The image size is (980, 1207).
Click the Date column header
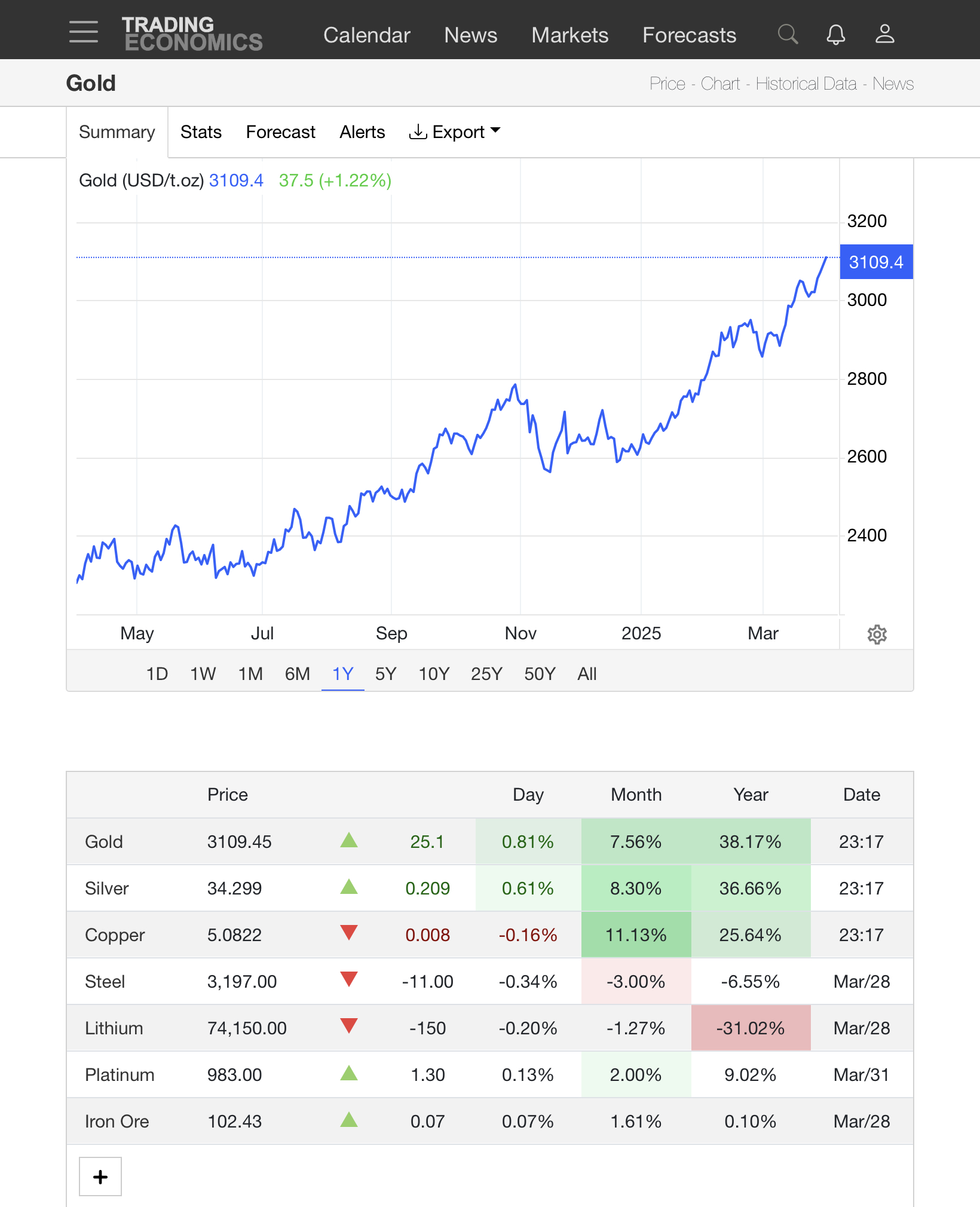coord(862,795)
